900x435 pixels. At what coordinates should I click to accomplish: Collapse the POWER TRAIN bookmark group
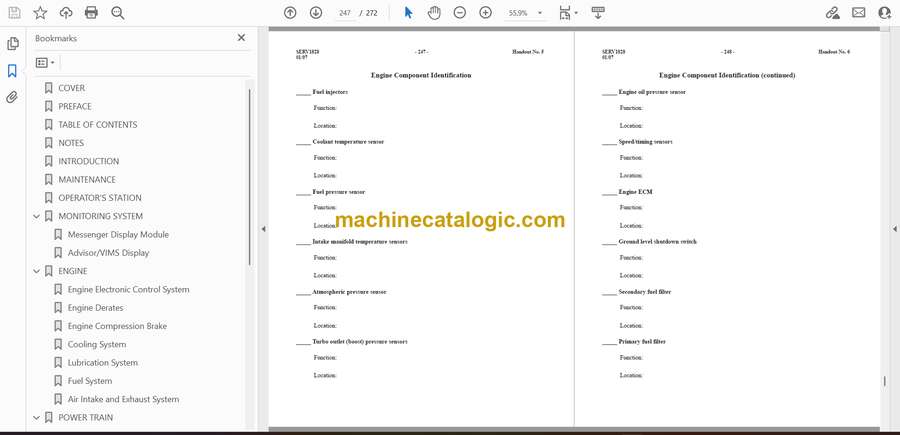click(x=37, y=417)
